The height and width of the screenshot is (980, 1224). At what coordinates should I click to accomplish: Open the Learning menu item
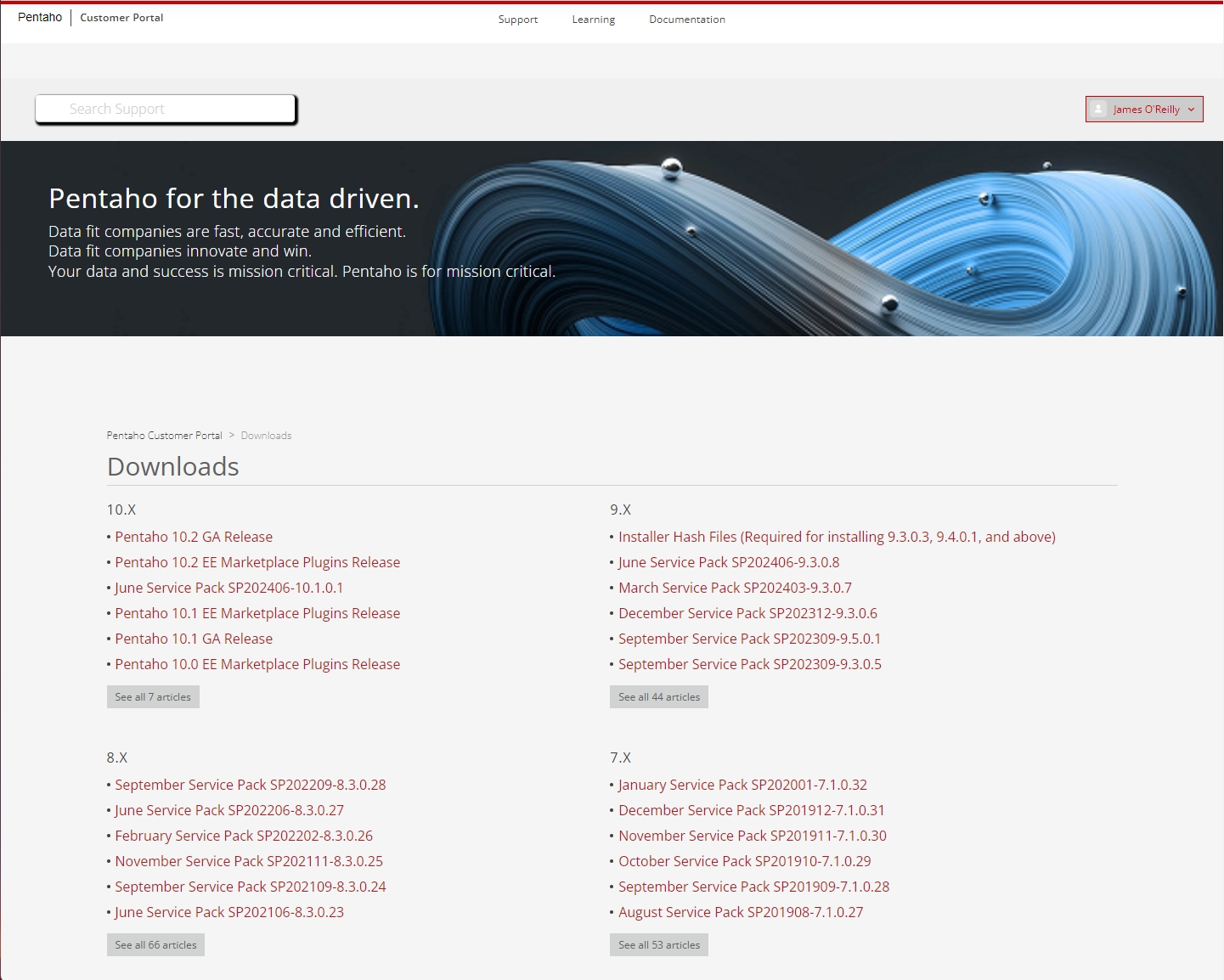[593, 20]
